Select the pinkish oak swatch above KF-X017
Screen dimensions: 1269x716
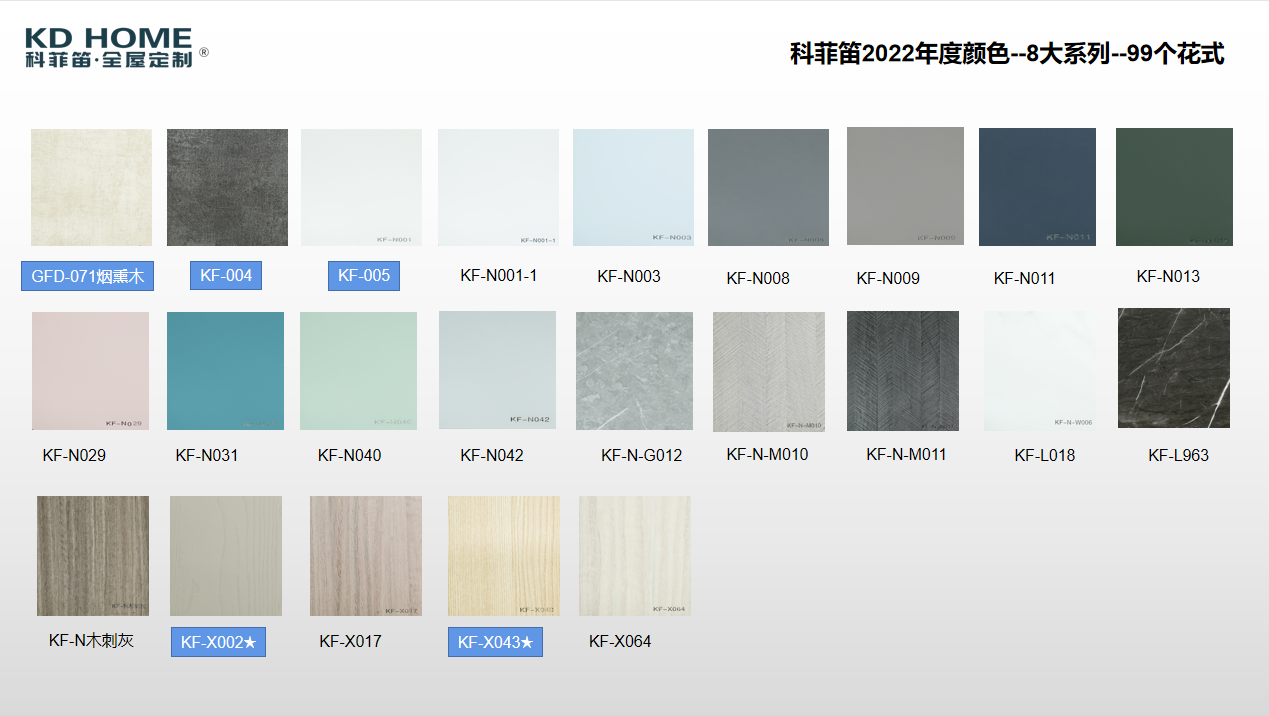coord(366,556)
